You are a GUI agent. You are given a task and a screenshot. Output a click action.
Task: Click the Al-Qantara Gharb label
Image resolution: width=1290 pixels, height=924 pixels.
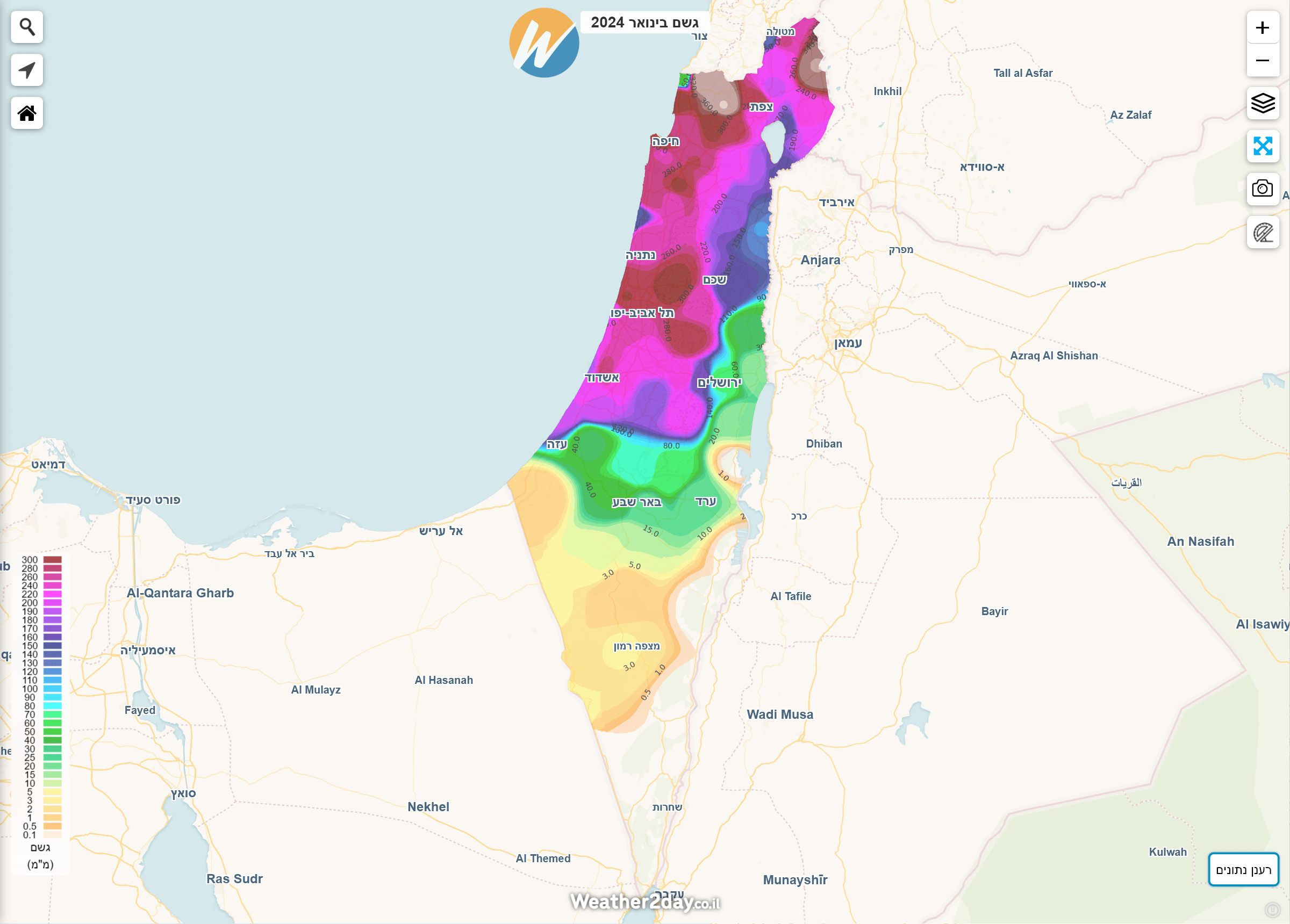180,593
